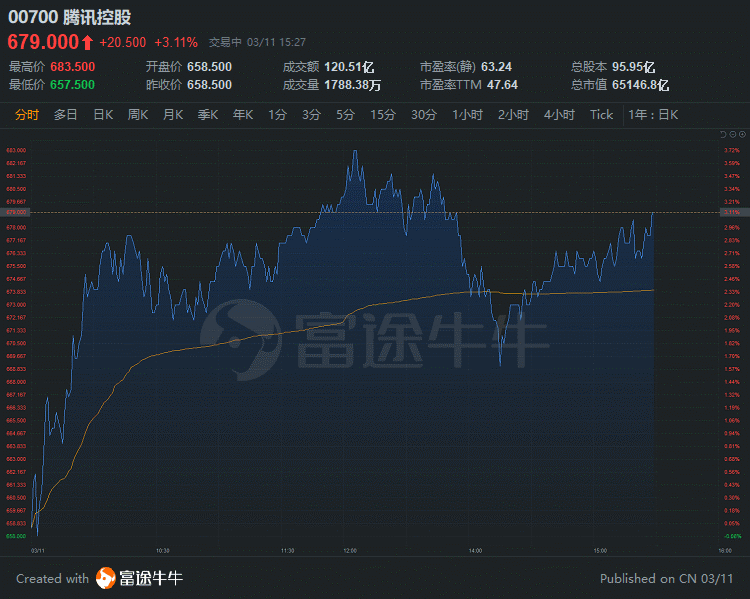Click the 12:00 time axis label
750x599 pixels.
pos(350,551)
